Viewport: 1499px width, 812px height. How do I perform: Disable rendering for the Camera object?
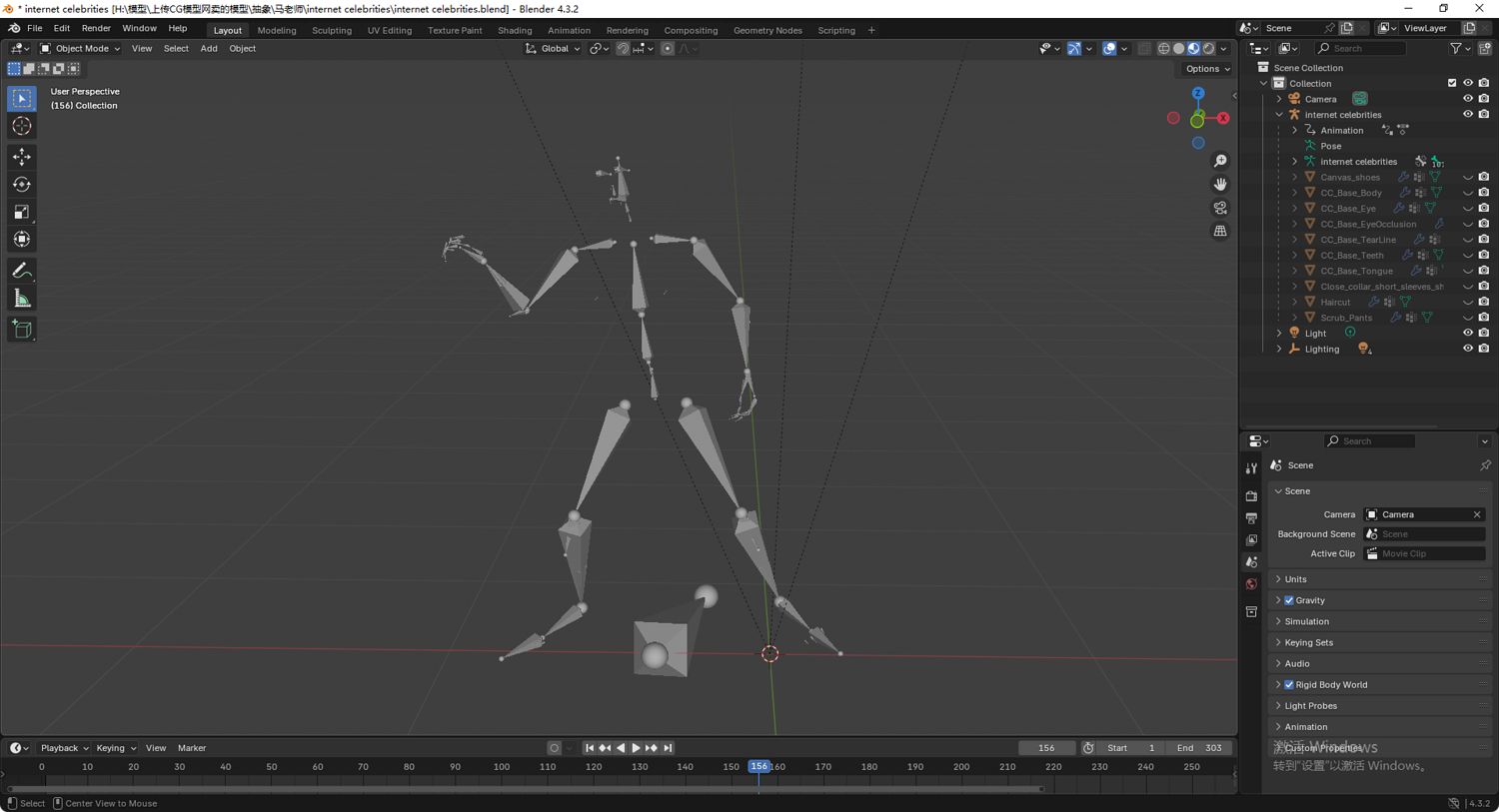coord(1484,99)
